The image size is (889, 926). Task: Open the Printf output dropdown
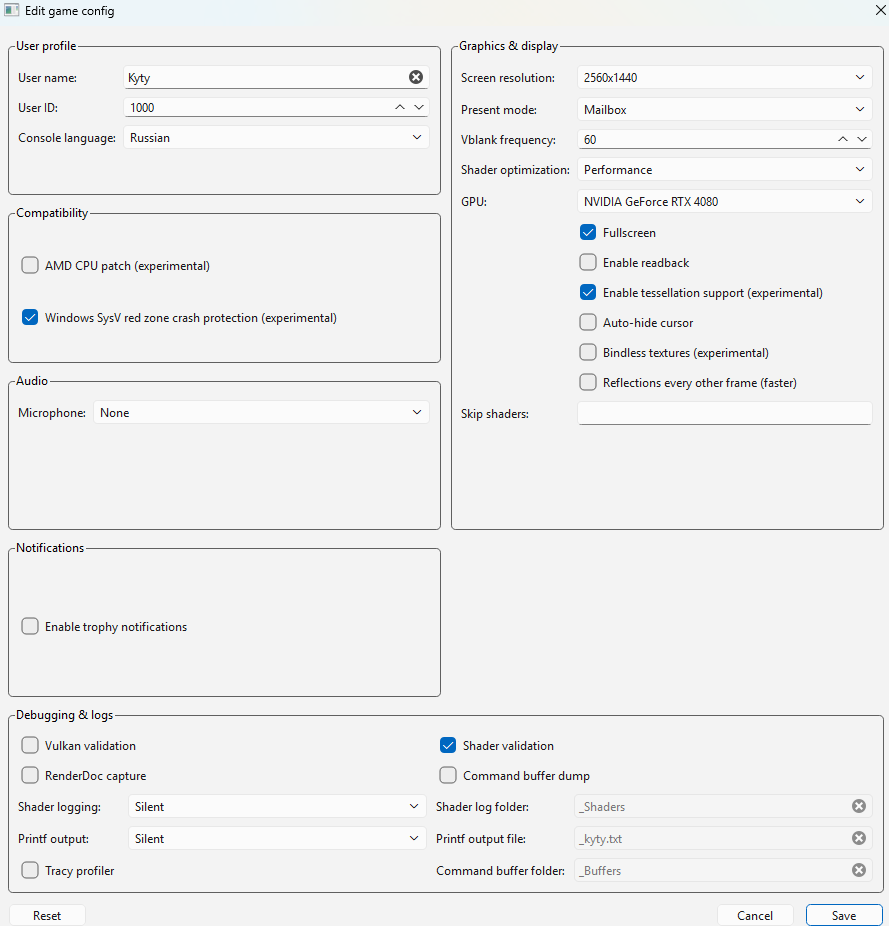pos(277,839)
